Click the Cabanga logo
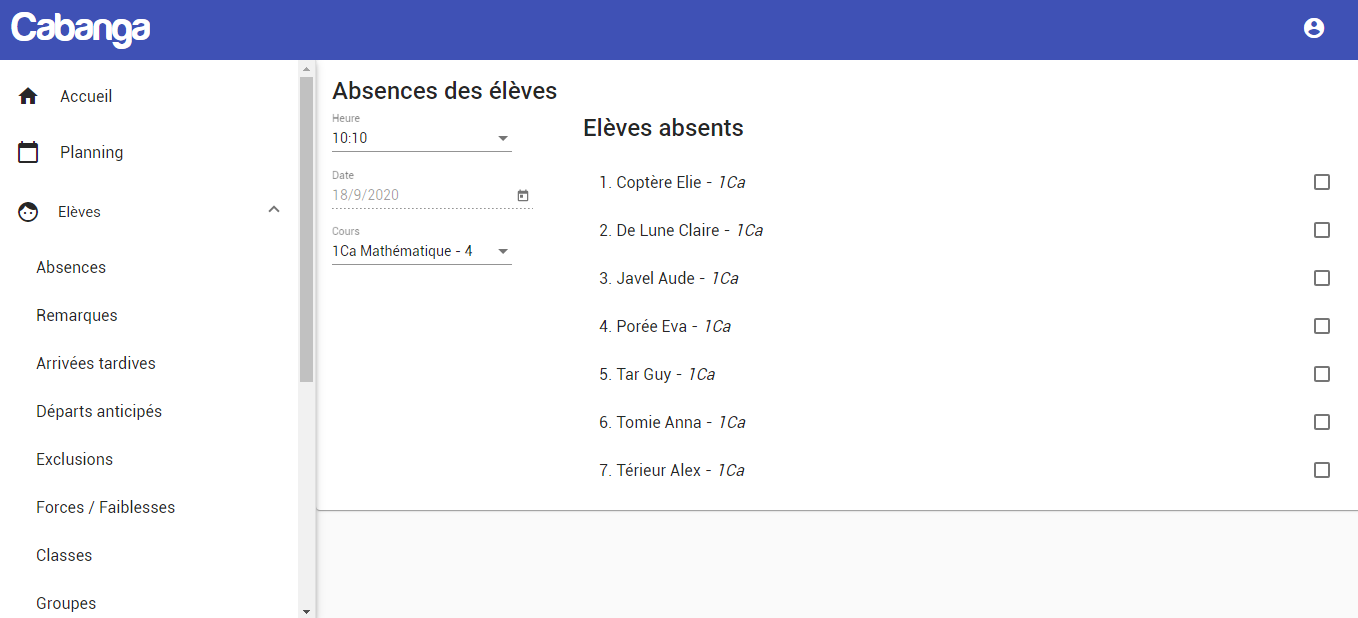Image resolution: width=1358 pixels, height=618 pixels. 81,29
